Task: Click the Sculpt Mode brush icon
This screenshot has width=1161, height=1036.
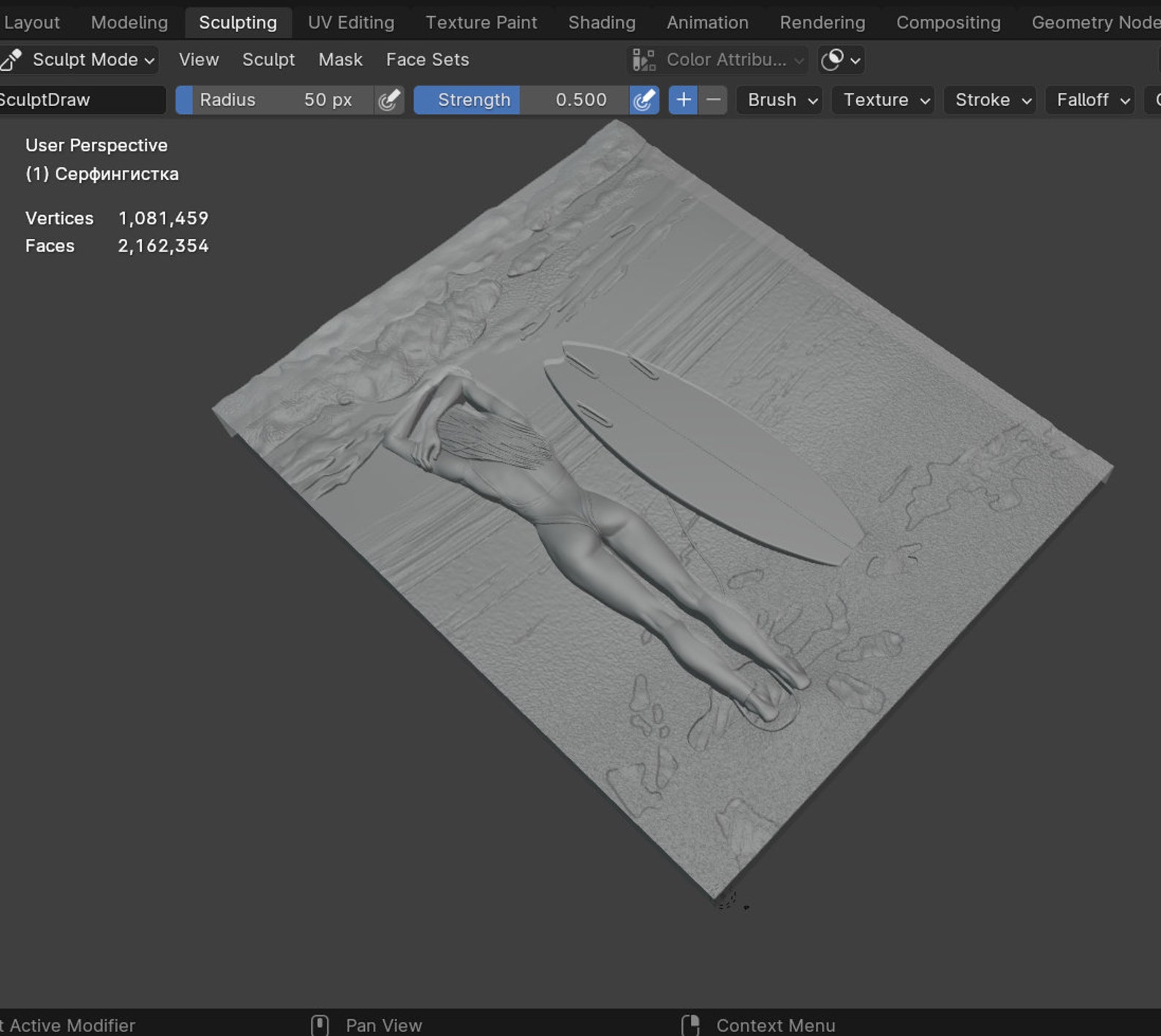Action: pyautogui.click(x=11, y=59)
